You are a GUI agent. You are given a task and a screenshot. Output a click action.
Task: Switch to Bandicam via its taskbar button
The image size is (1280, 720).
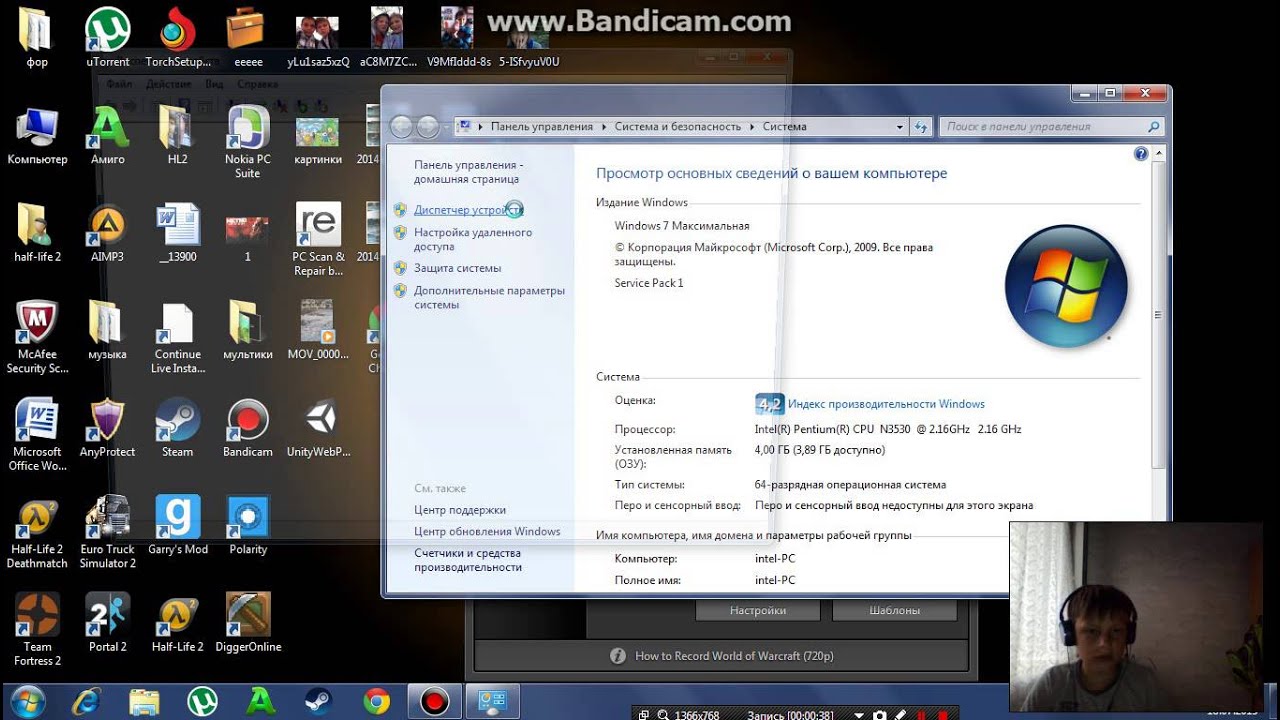434,701
